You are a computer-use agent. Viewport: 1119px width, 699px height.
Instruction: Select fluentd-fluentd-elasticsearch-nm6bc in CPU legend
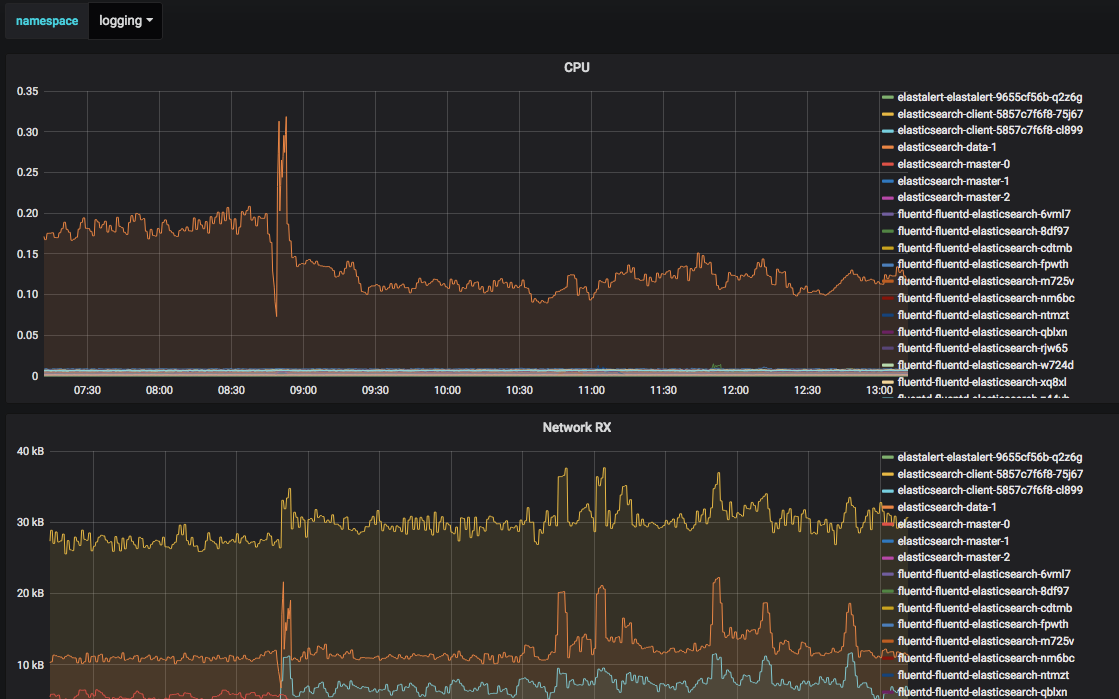pos(986,298)
